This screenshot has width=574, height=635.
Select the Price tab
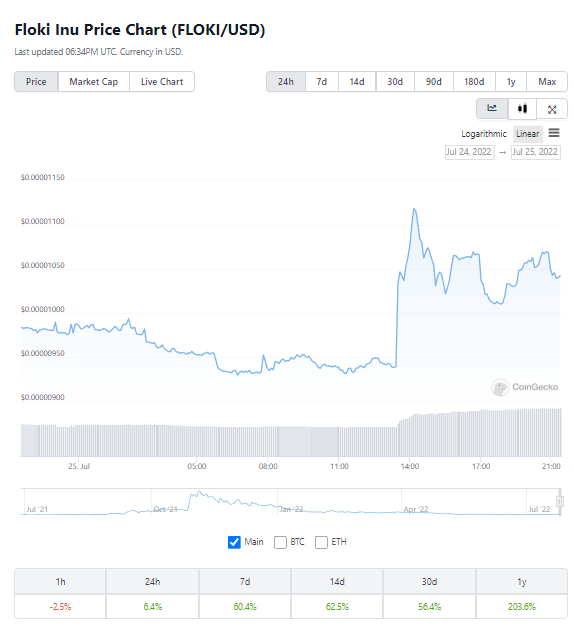[x=36, y=82]
